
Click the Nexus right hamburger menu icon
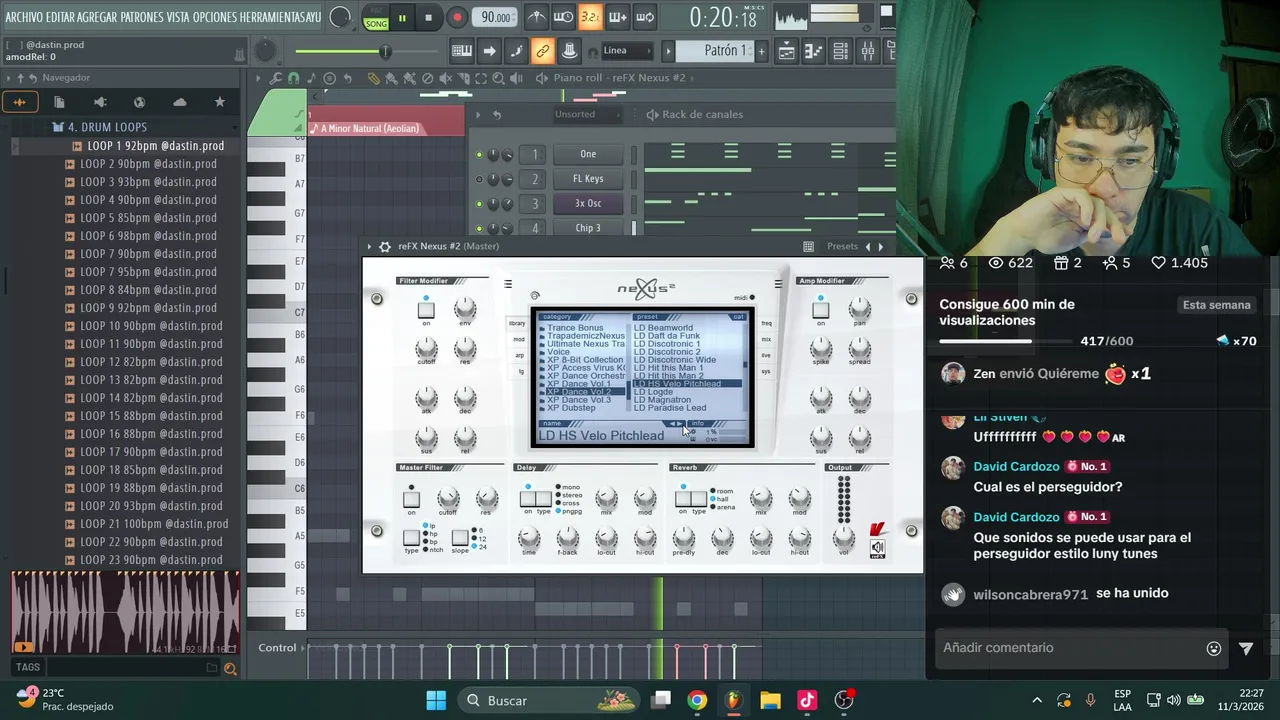[778, 284]
